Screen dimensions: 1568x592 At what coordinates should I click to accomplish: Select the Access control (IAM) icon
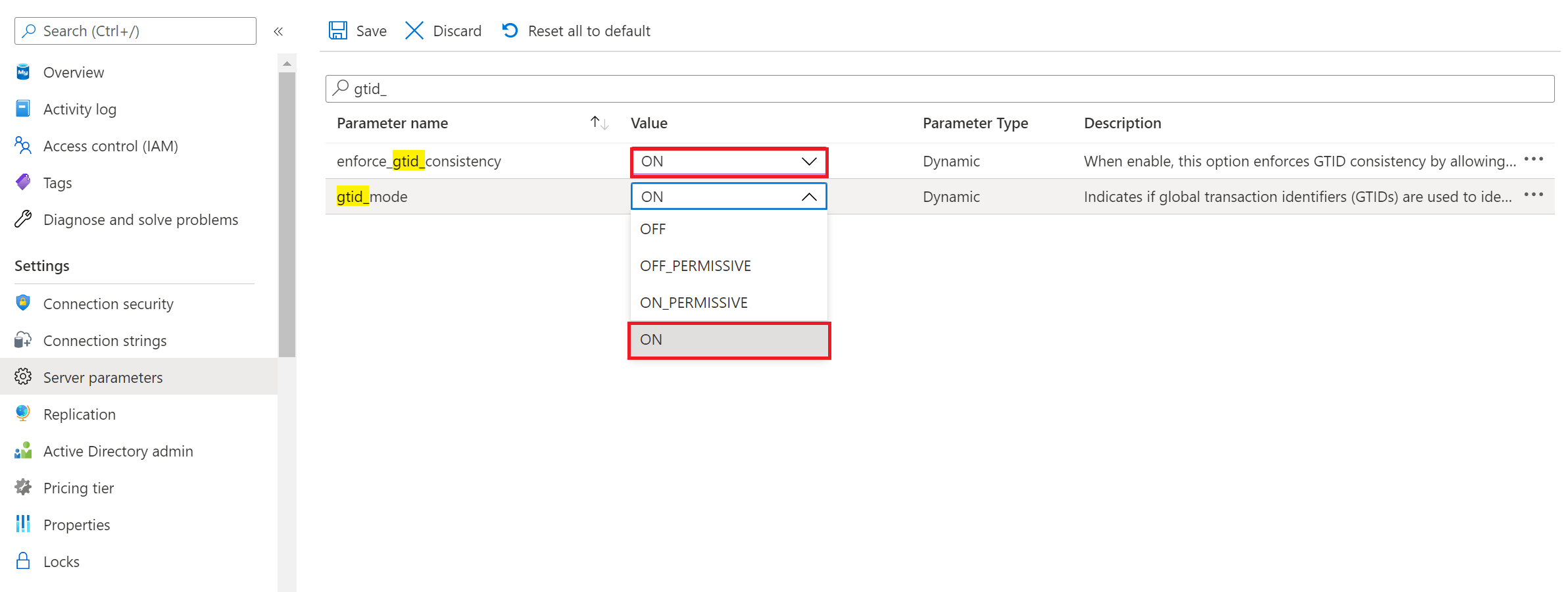click(22, 145)
